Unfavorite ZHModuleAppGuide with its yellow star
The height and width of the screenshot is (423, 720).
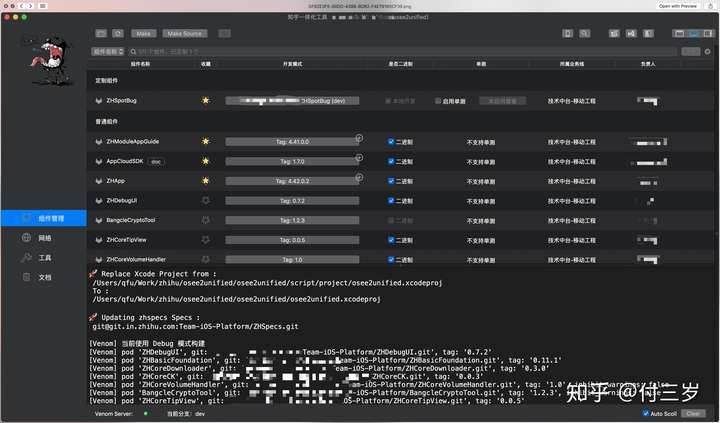205,141
